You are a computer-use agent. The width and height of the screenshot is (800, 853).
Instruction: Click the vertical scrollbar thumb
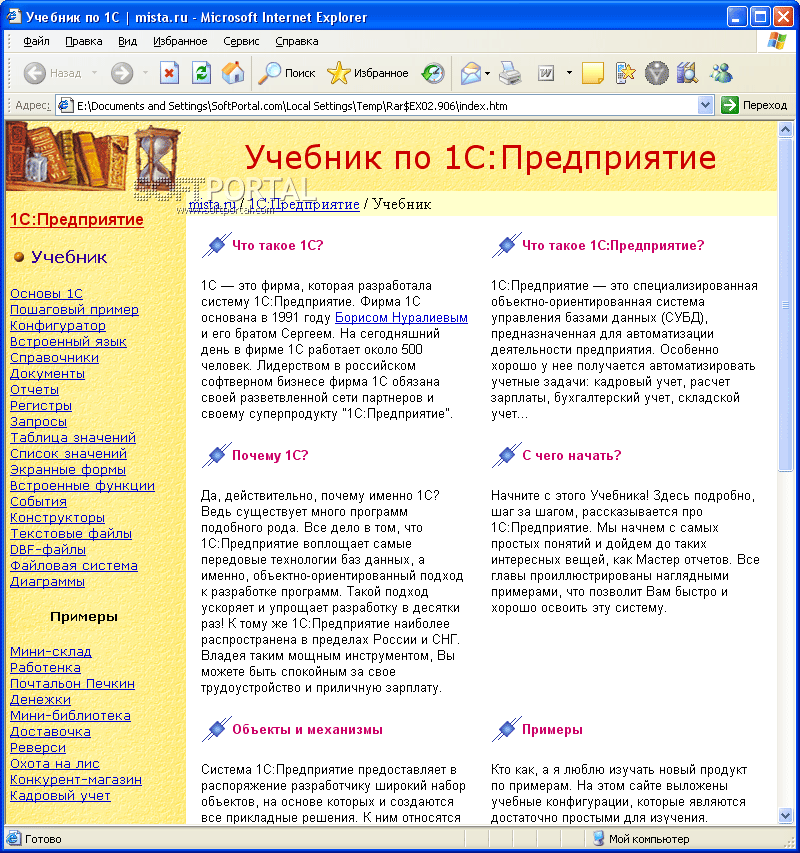click(x=785, y=305)
